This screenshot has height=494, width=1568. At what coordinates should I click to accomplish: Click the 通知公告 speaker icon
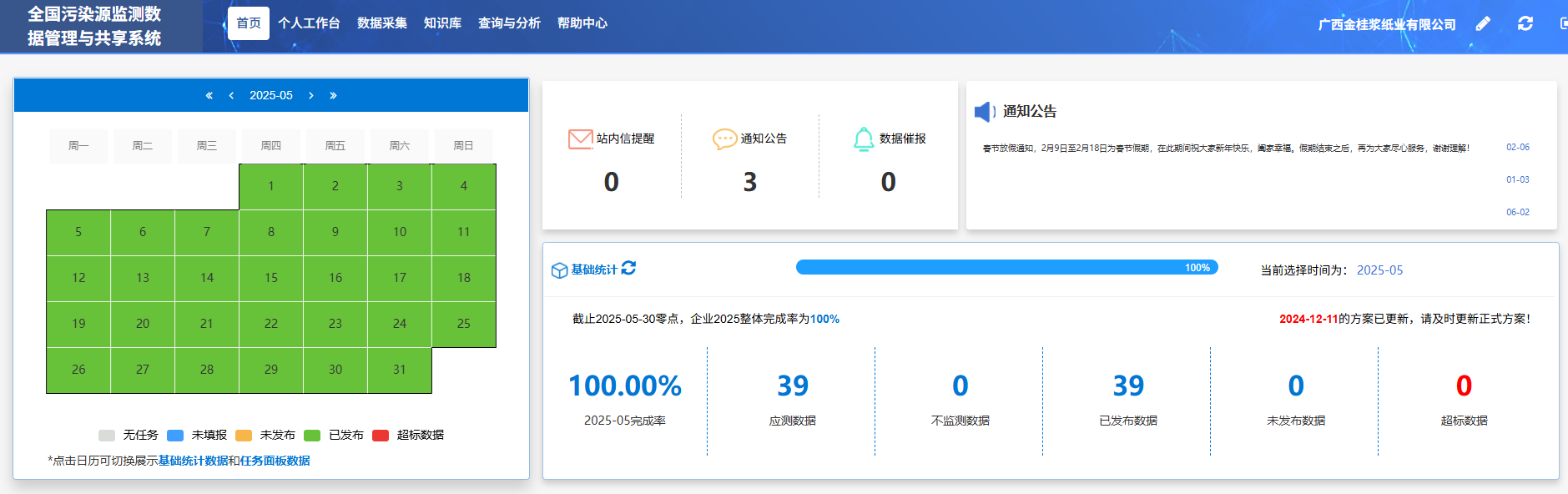pyautogui.click(x=985, y=112)
